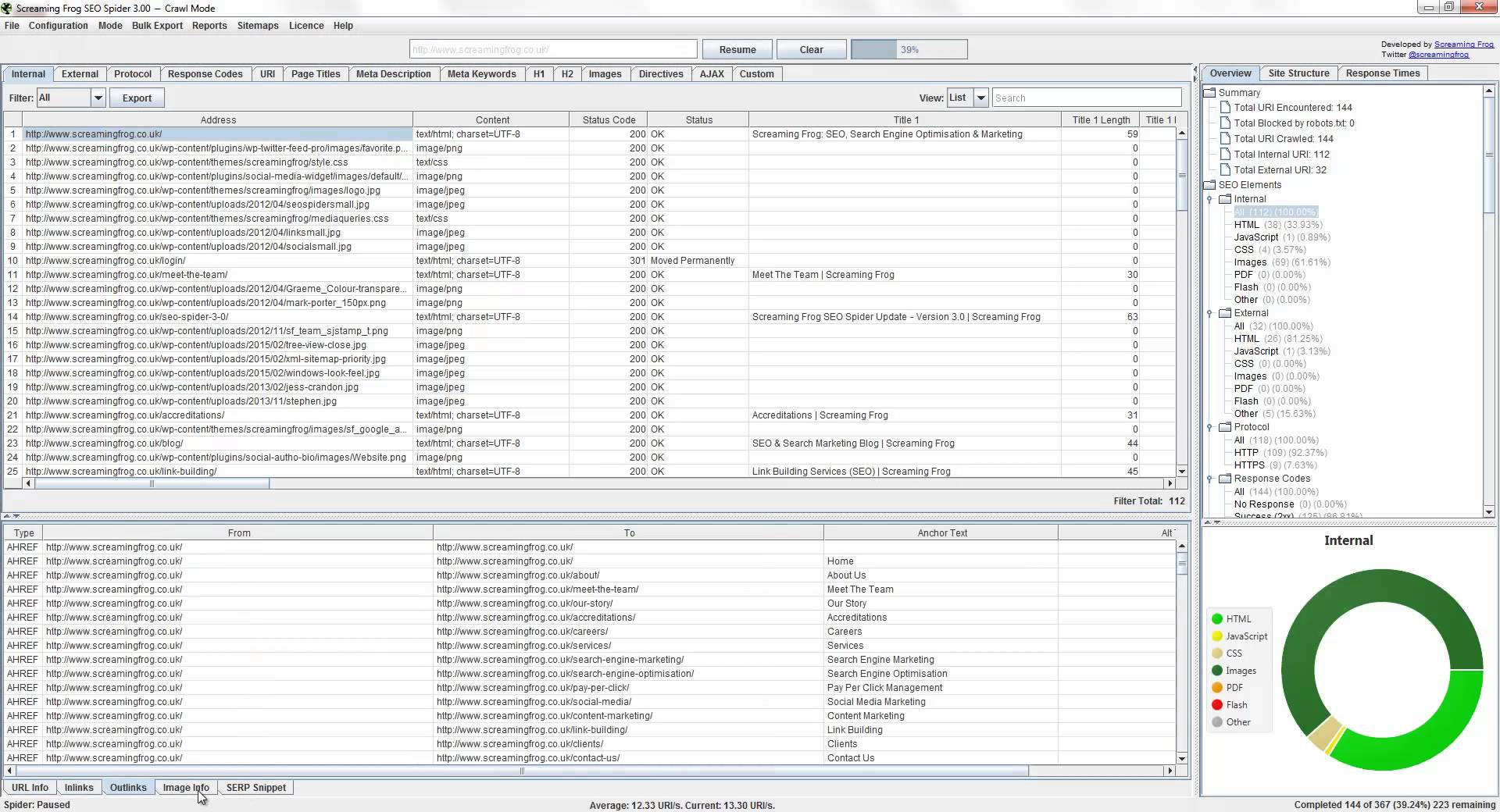Switch to the Response Codes tab
The width and height of the screenshot is (1500, 812).
pyautogui.click(x=205, y=74)
